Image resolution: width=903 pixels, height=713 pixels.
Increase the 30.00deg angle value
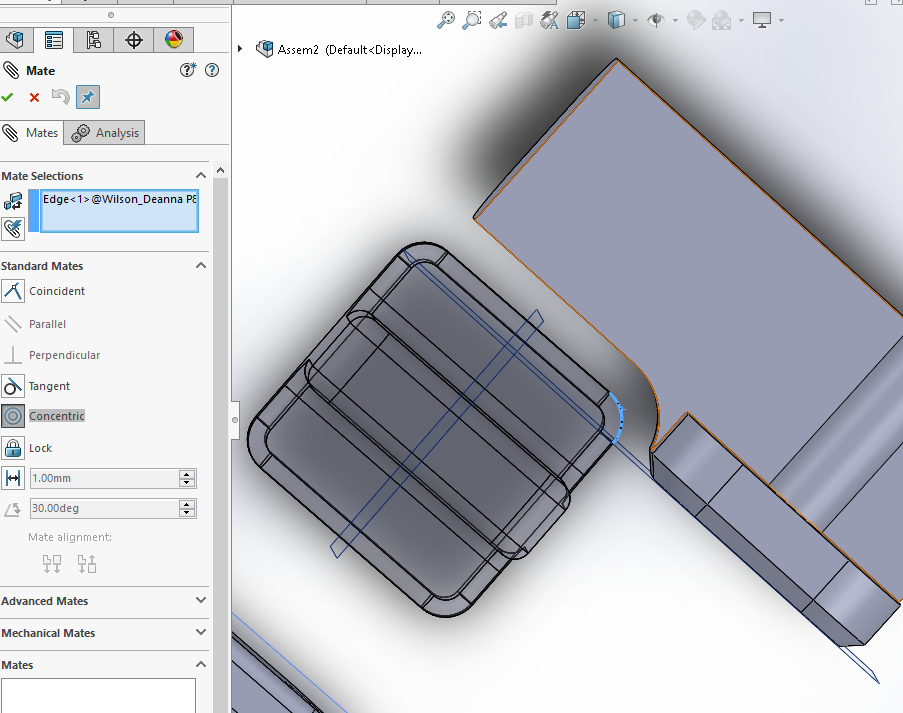tap(187, 504)
